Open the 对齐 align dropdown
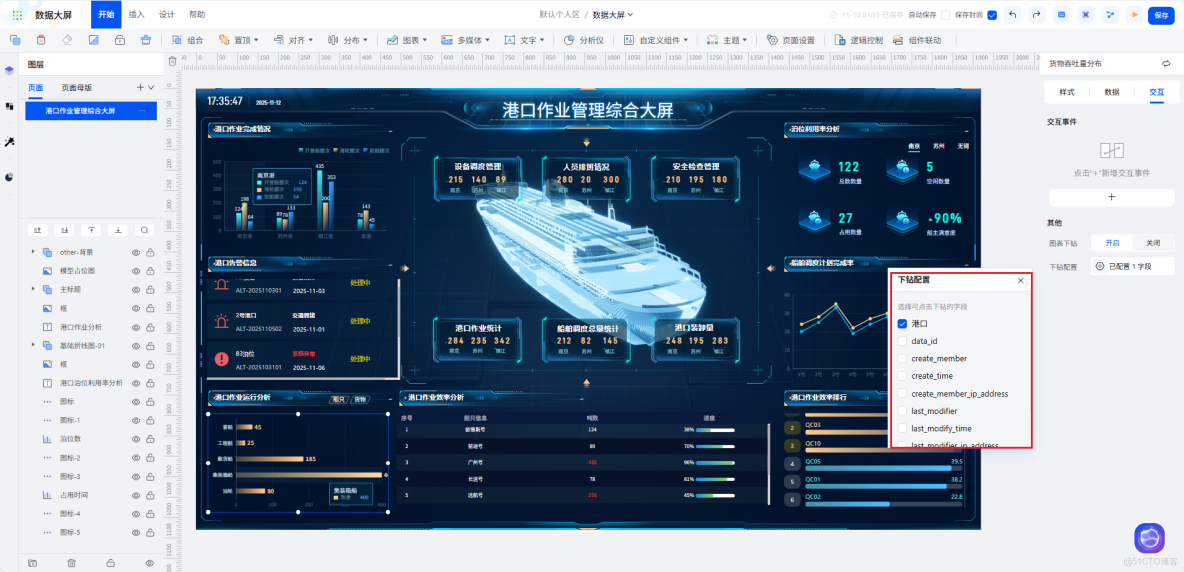 (x=292, y=40)
